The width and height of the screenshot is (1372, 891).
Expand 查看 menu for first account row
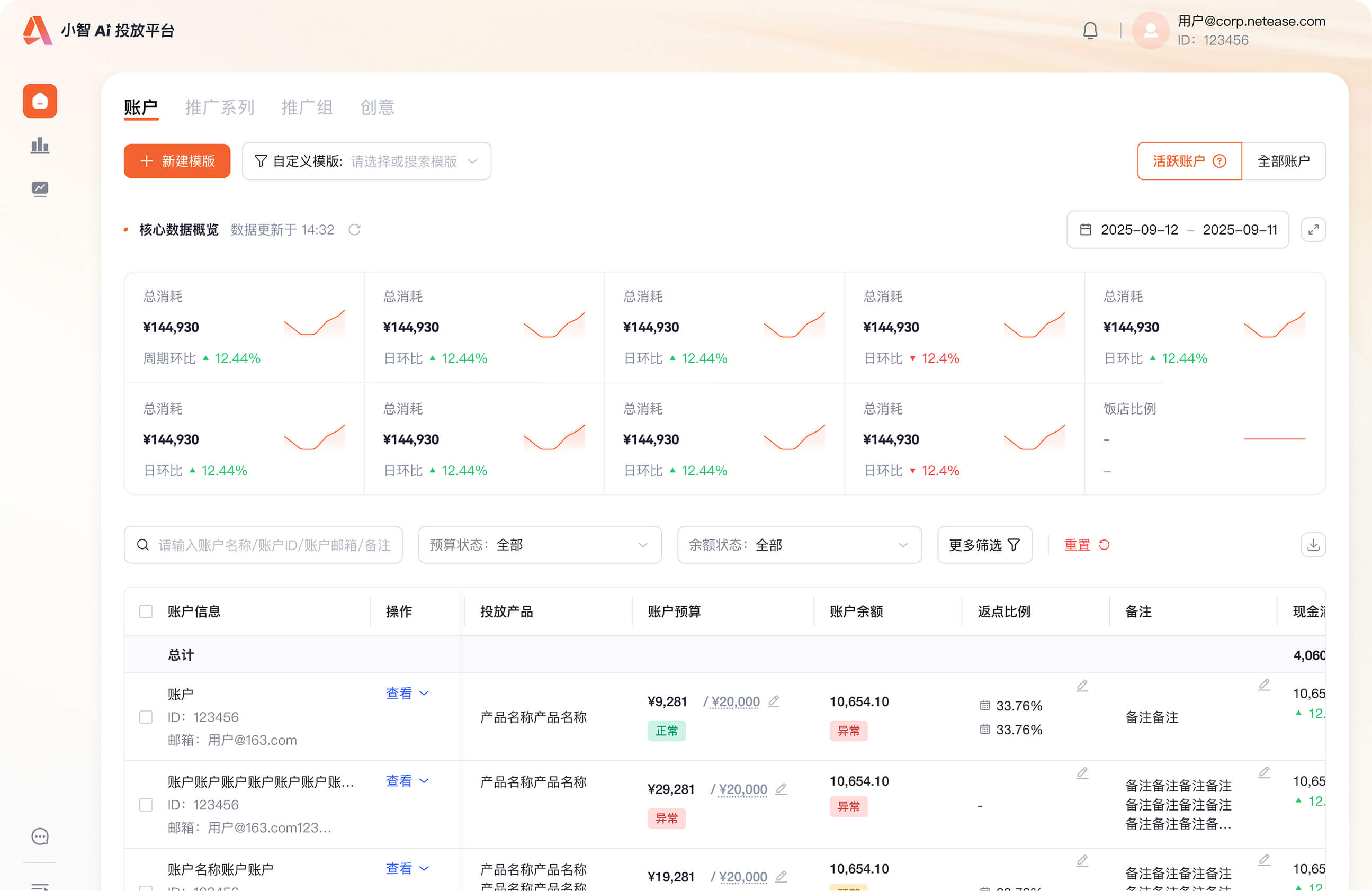tap(407, 693)
